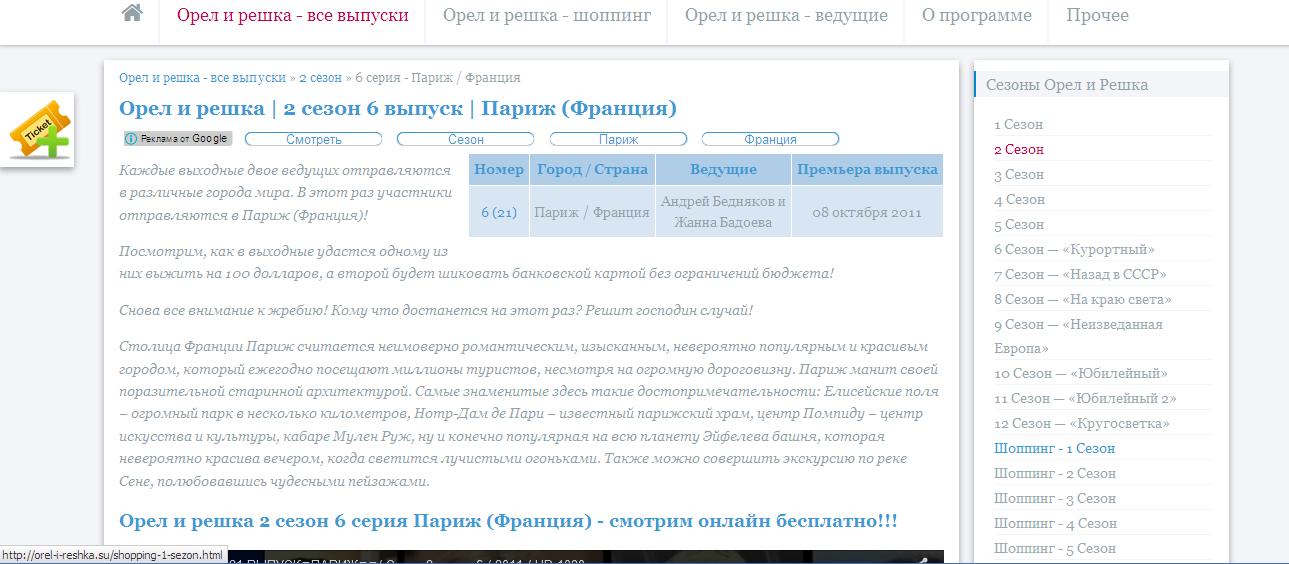Open '1 Сезон' in sidebar

pos(1018,125)
